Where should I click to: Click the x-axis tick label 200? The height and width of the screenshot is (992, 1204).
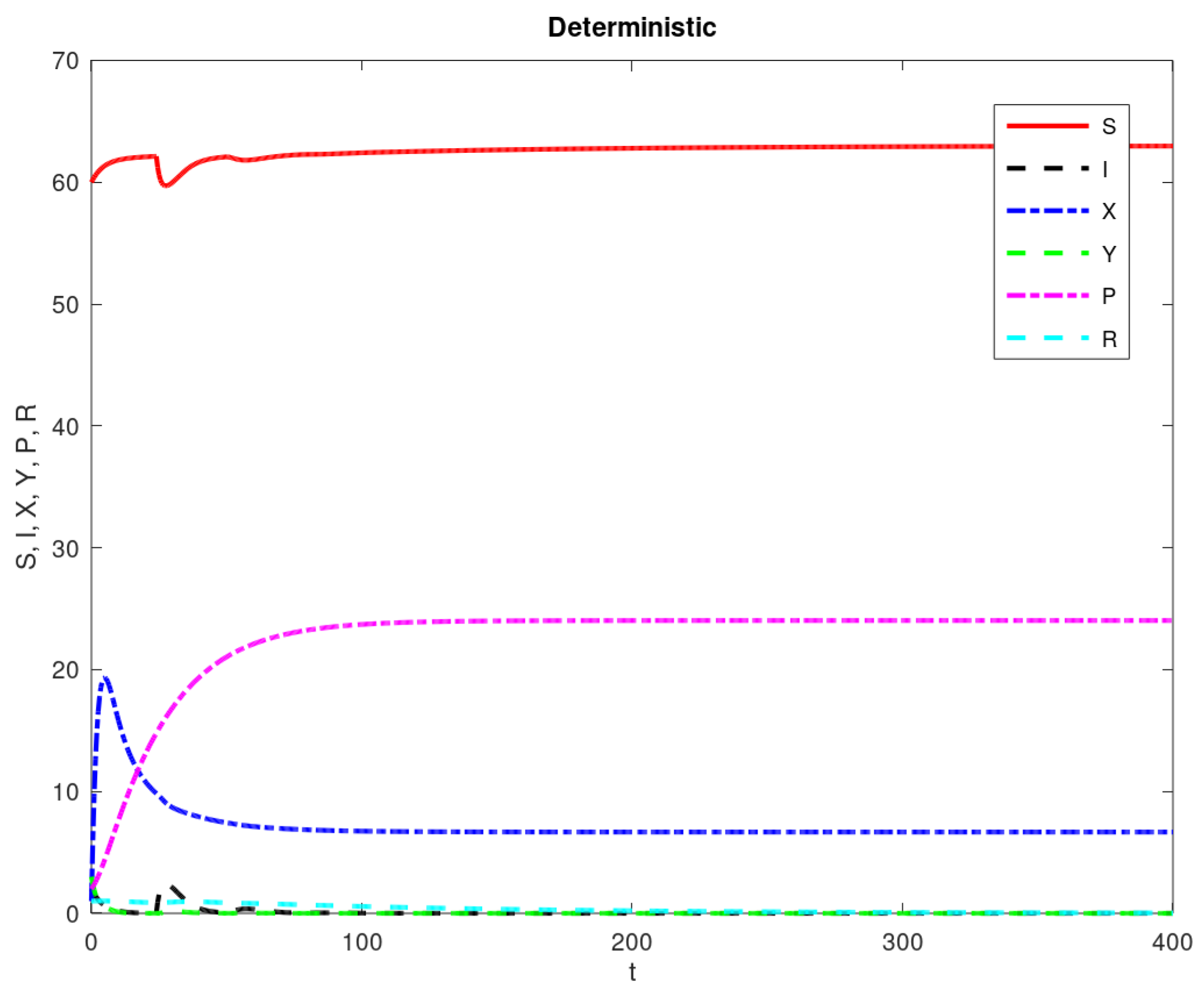tap(631, 943)
